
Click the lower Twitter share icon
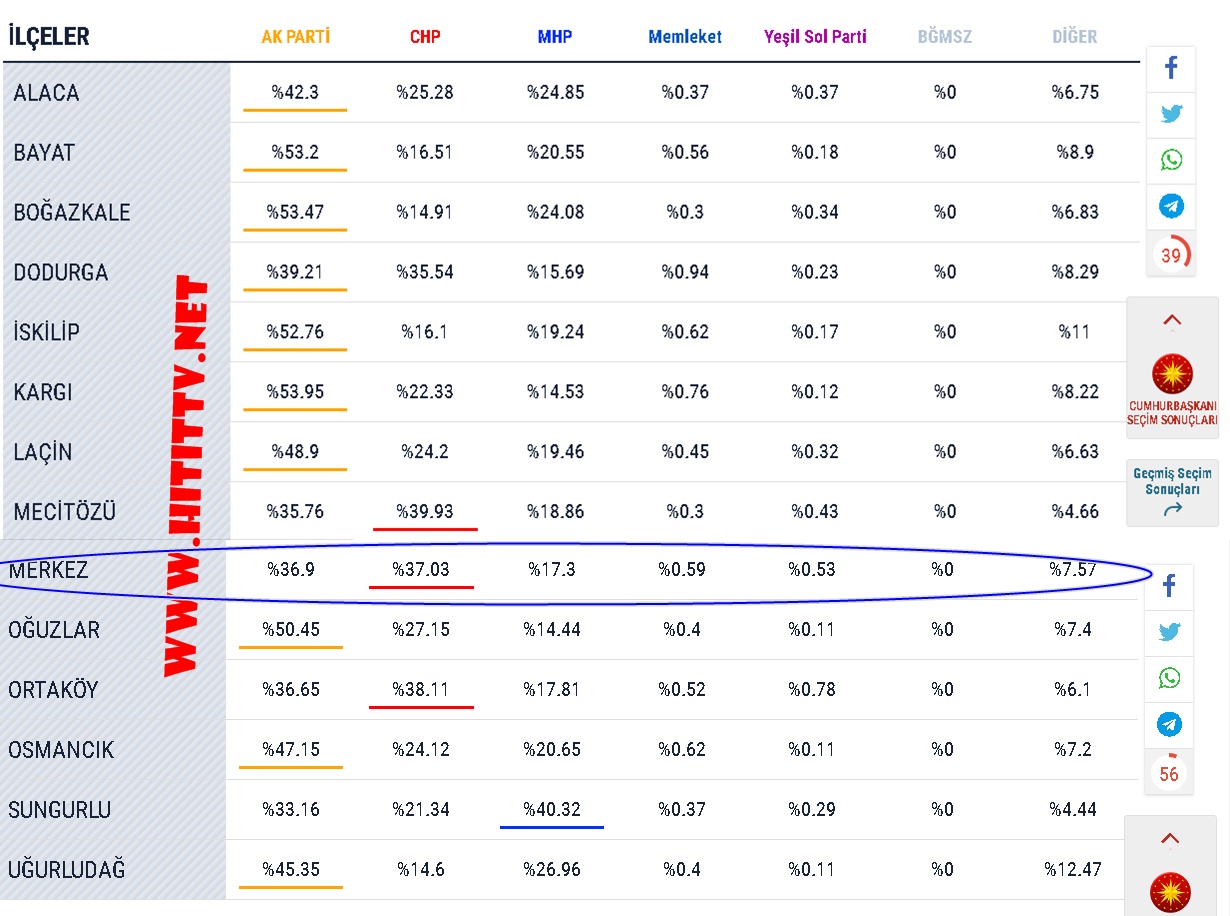1169,632
